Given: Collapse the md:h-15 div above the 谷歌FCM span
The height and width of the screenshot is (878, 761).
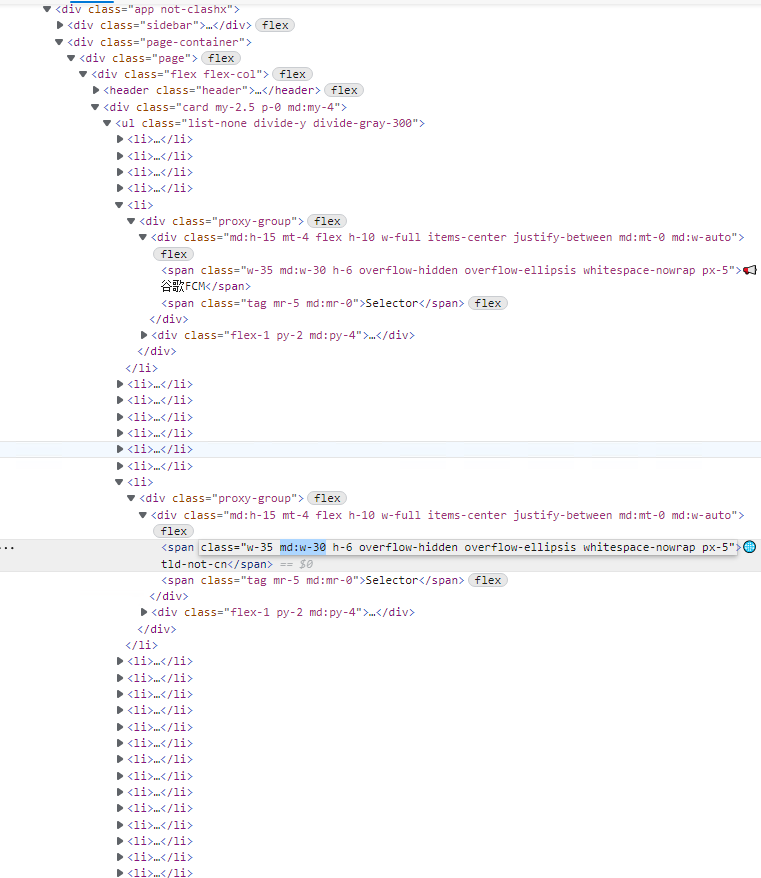Looking at the screenshot, I should click(142, 237).
